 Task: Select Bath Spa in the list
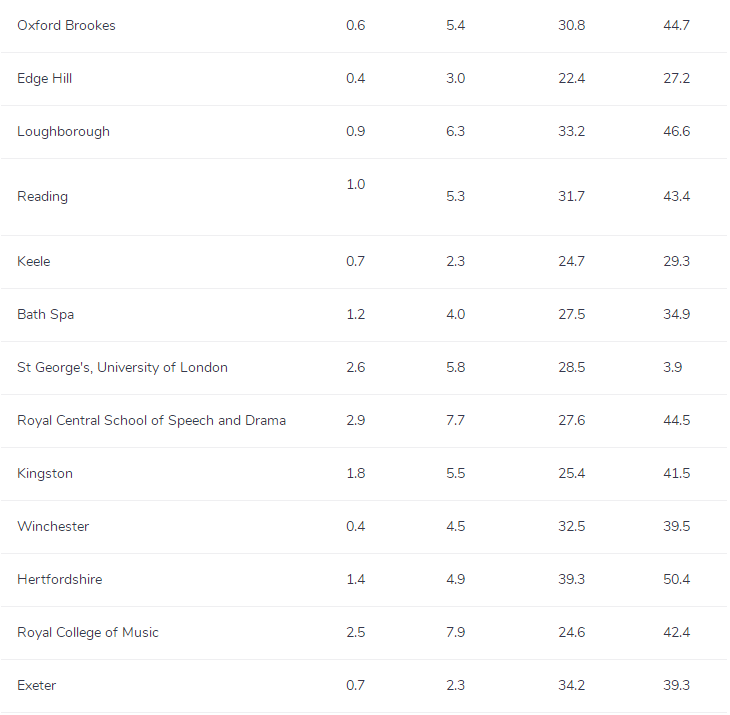(x=45, y=314)
